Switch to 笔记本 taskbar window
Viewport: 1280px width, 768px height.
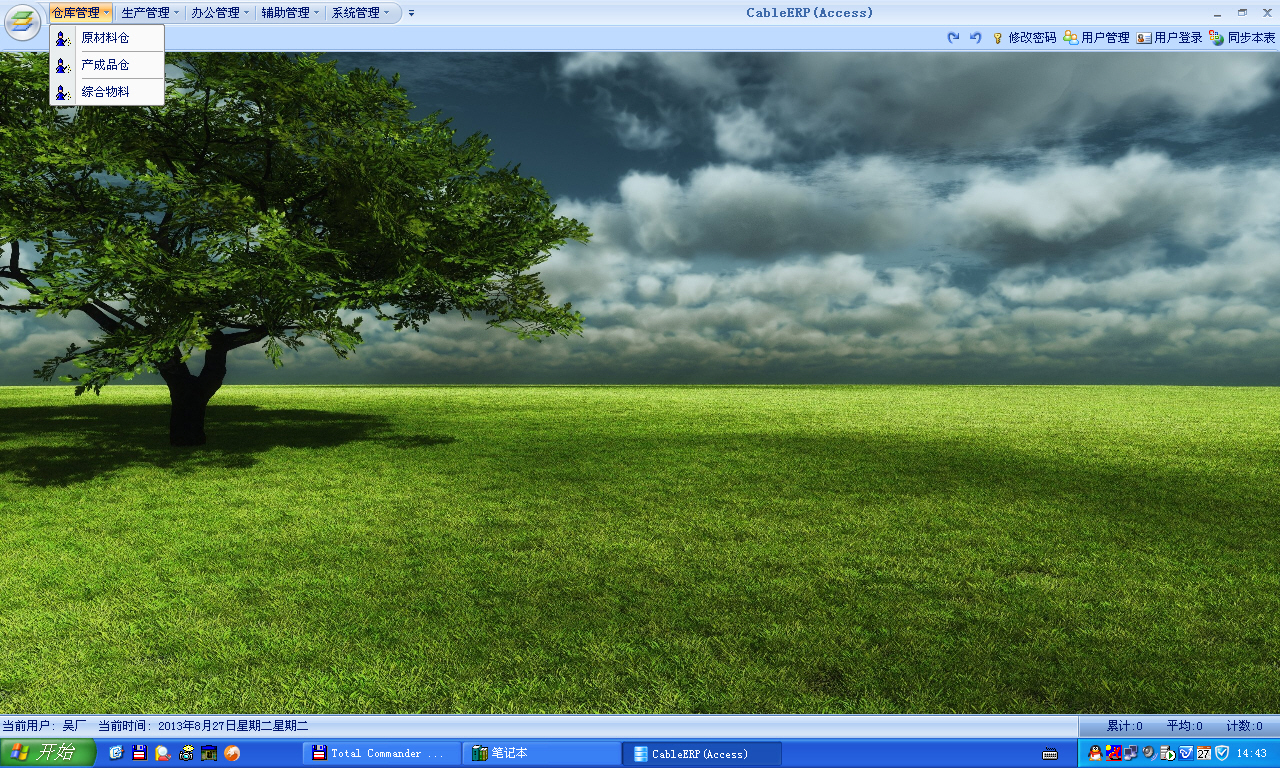[541, 753]
